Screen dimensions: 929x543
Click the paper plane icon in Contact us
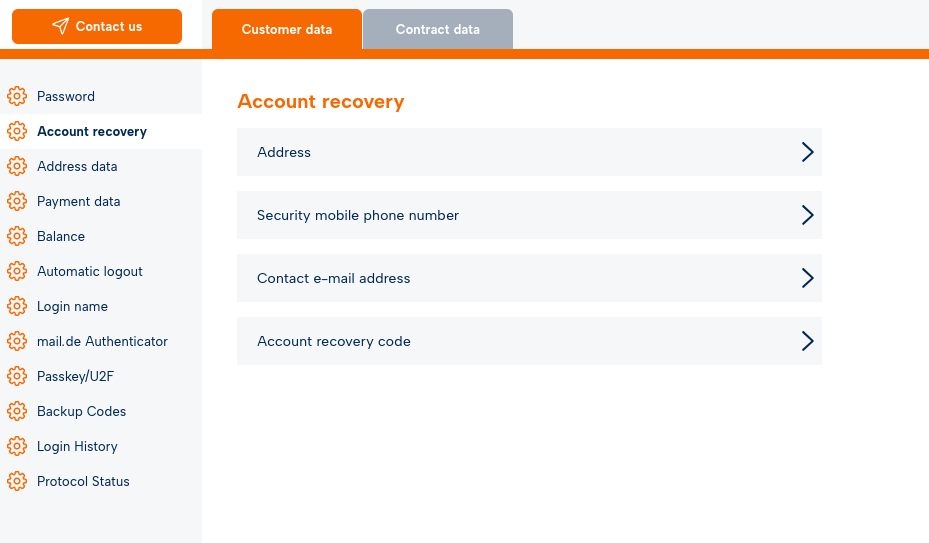61,26
